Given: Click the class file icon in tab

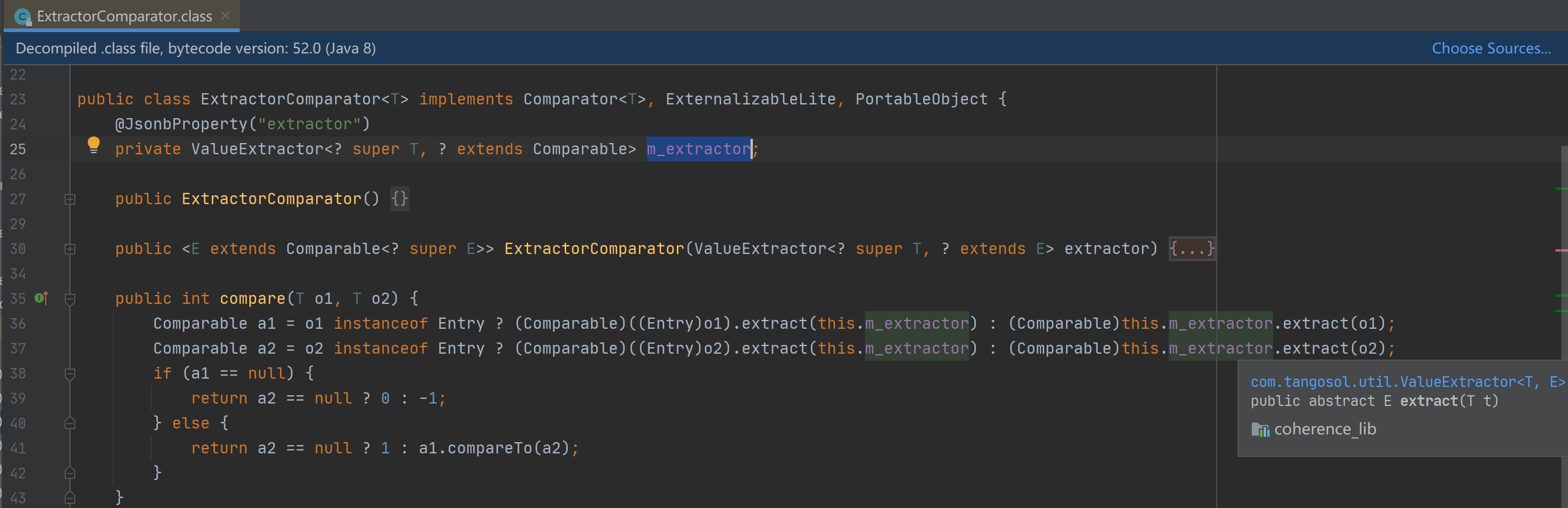Looking at the screenshot, I should coord(23,17).
